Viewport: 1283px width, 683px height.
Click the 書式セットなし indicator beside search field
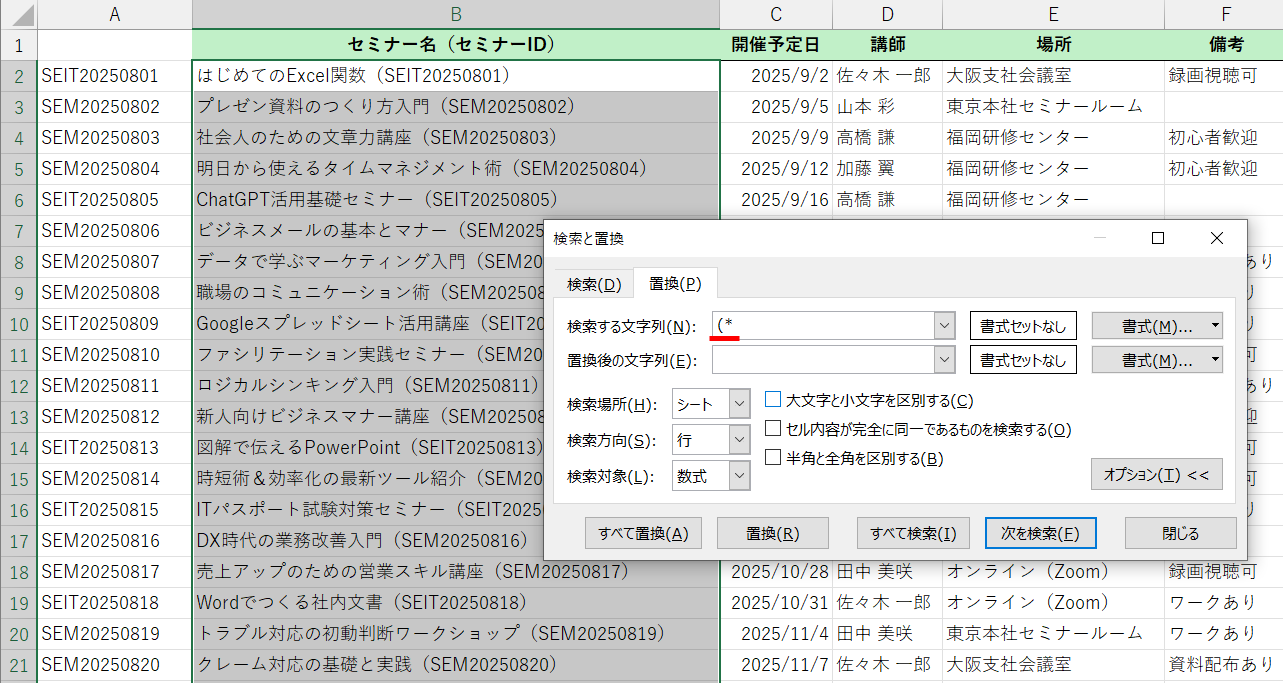pos(1022,324)
